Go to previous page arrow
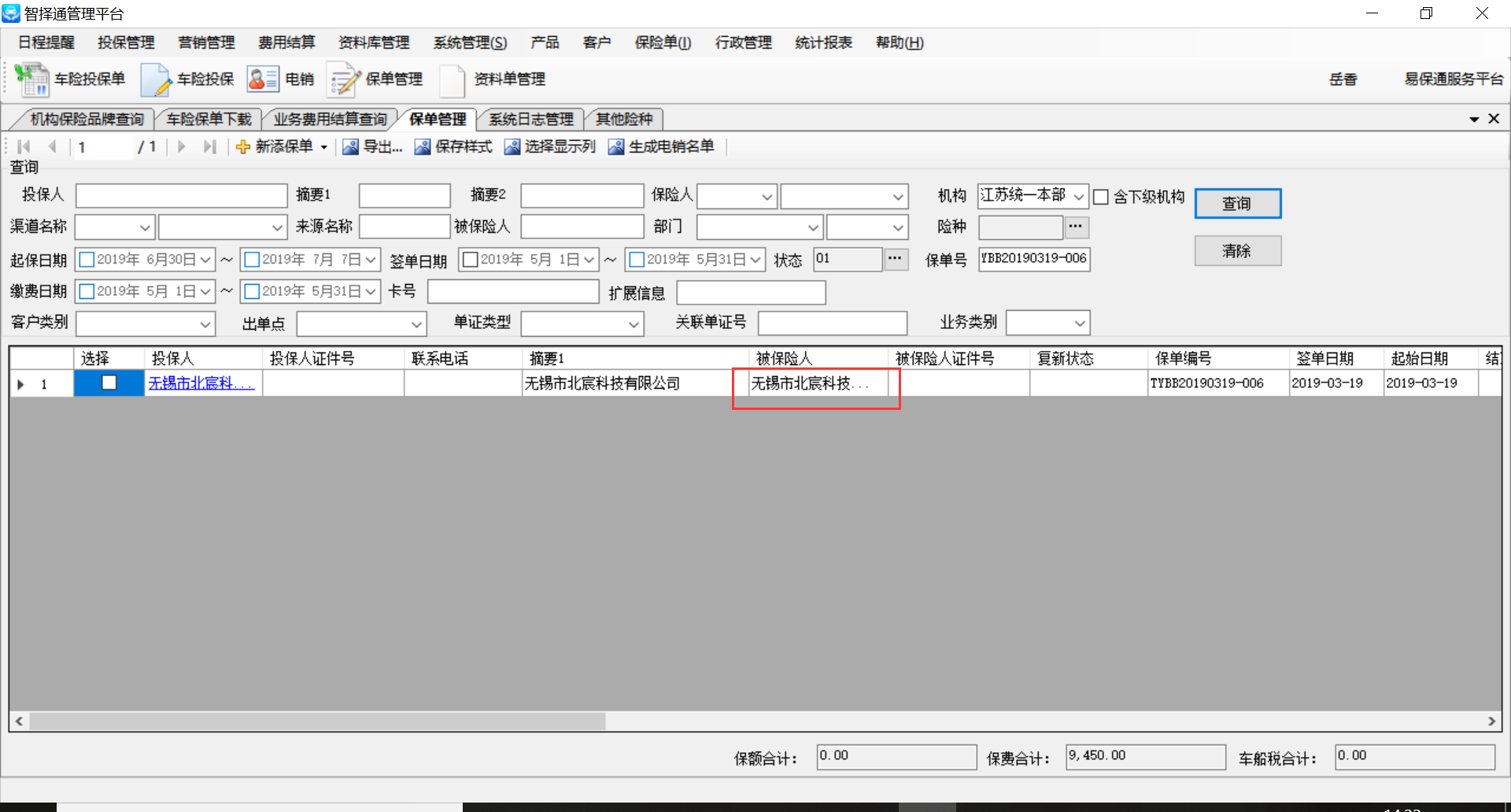This screenshot has height=812, width=1511. point(52,146)
